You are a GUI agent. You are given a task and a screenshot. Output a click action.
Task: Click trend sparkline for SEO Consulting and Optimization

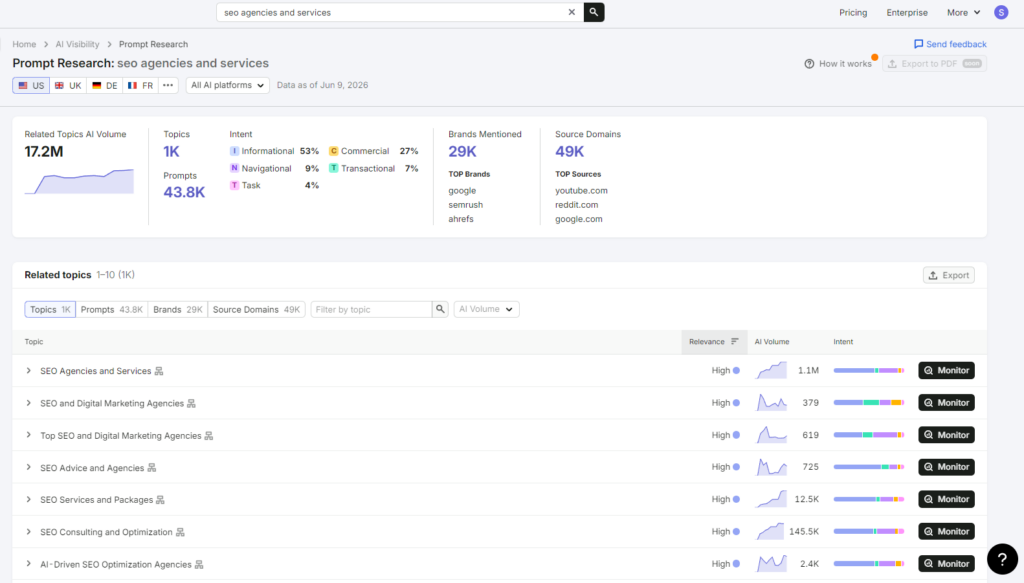pyautogui.click(x=771, y=531)
